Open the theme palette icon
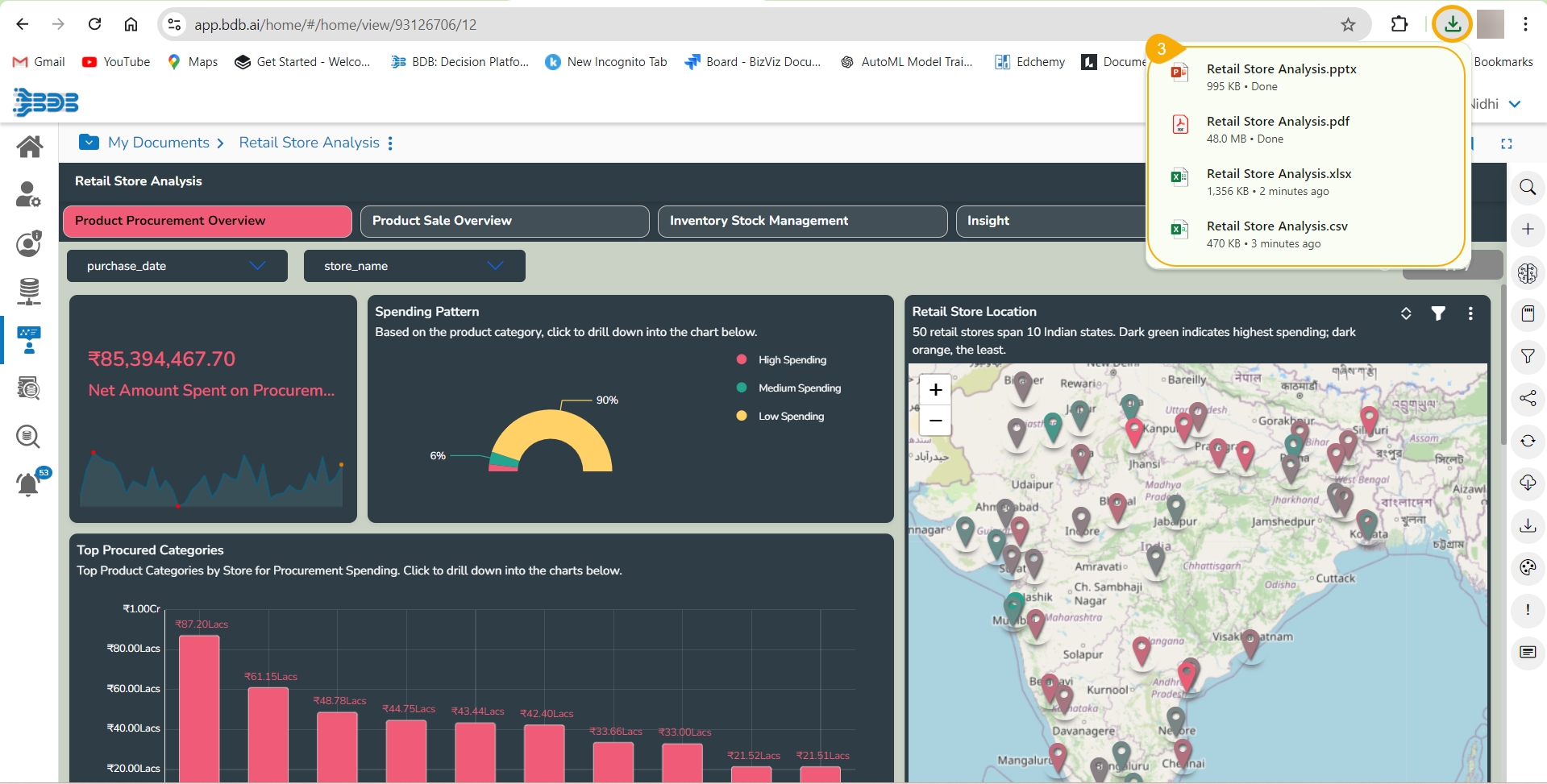Viewport: 1547px width, 784px height. [x=1527, y=567]
